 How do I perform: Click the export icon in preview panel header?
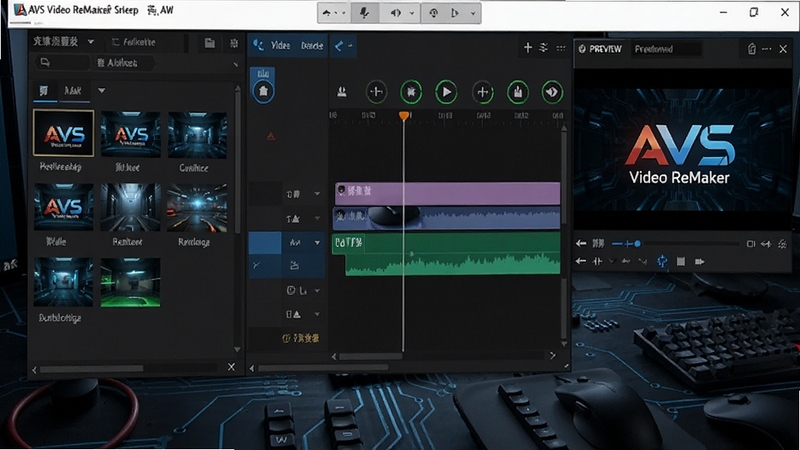tap(751, 49)
